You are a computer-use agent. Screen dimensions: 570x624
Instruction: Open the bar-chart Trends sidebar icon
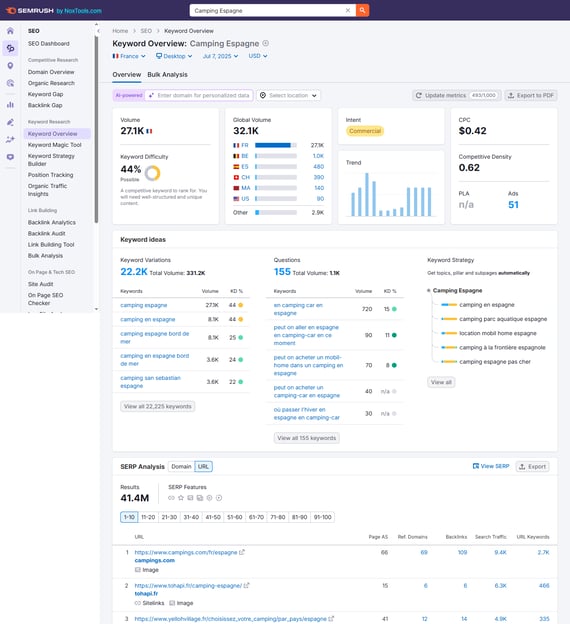click(10, 105)
